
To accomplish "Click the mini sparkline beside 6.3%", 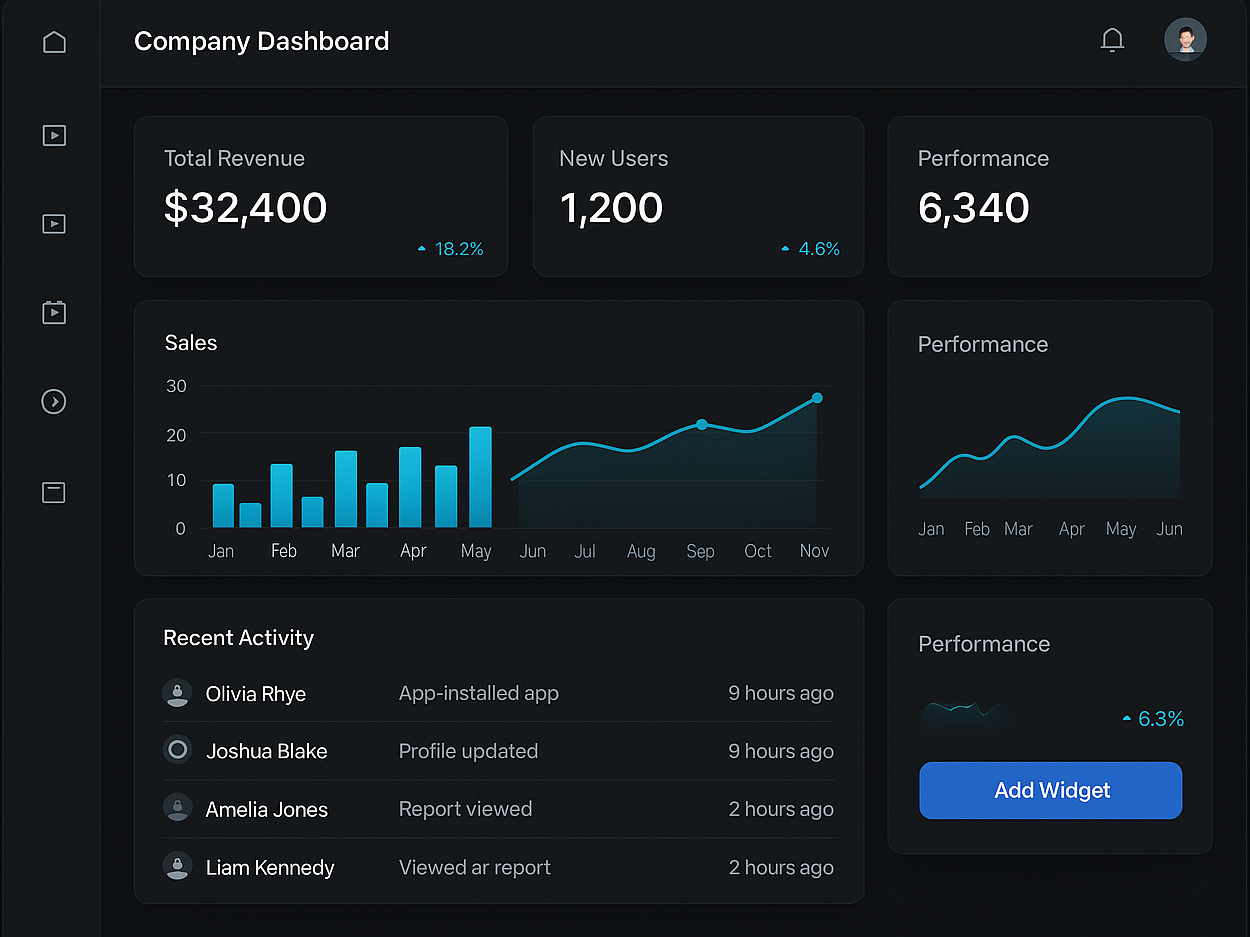I will click(965, 712).
